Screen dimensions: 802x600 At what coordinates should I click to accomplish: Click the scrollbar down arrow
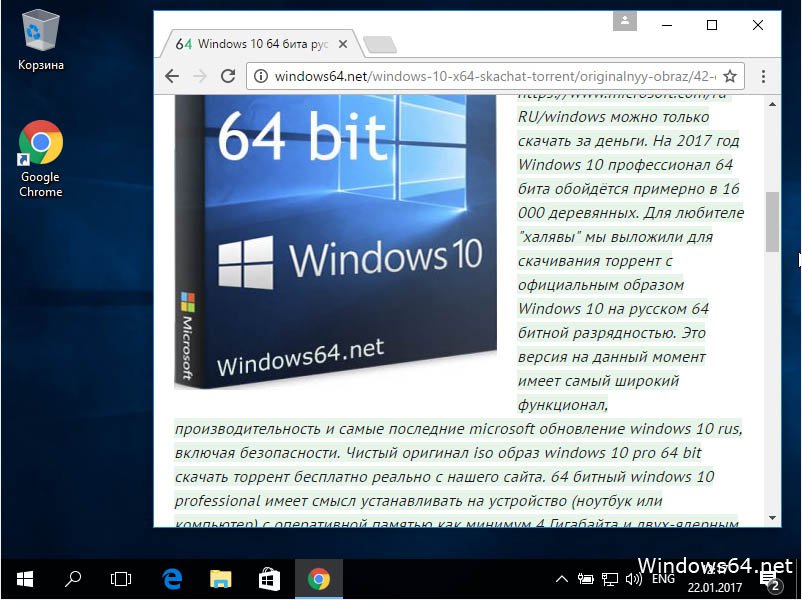tap(772, 518)
